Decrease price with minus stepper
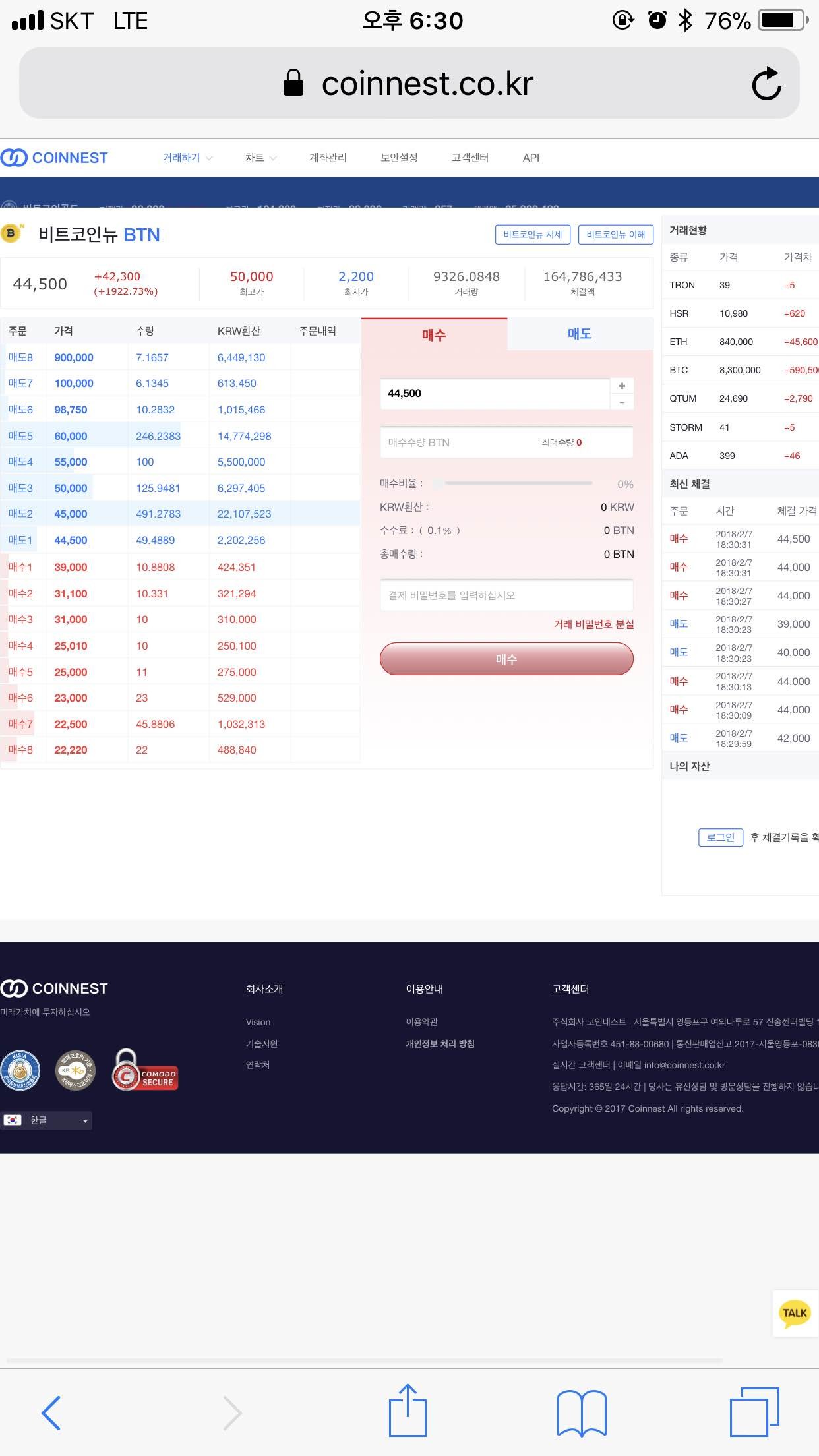The width and height of the screenshot is (819, 1456). click(622, 402)
